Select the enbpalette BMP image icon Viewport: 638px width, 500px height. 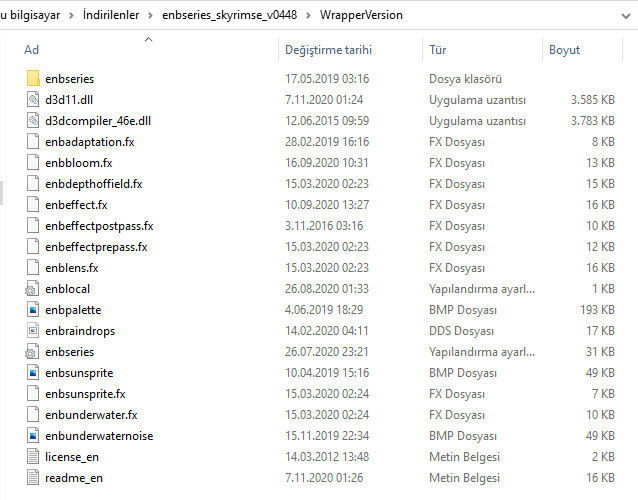point(33,310)
